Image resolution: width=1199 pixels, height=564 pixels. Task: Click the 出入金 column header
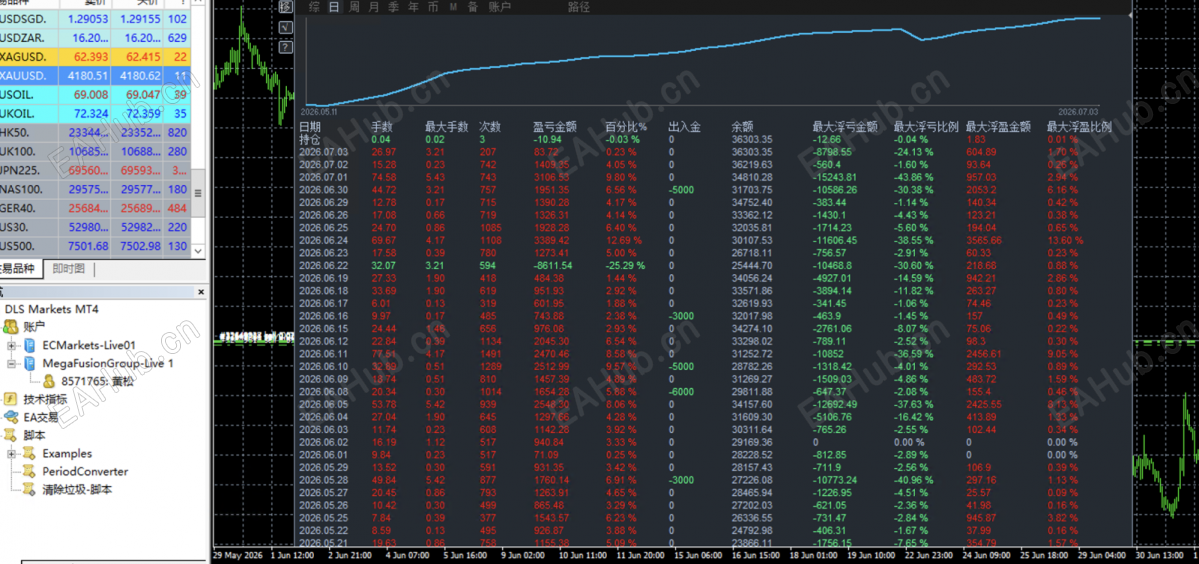[x=684, y=127]
